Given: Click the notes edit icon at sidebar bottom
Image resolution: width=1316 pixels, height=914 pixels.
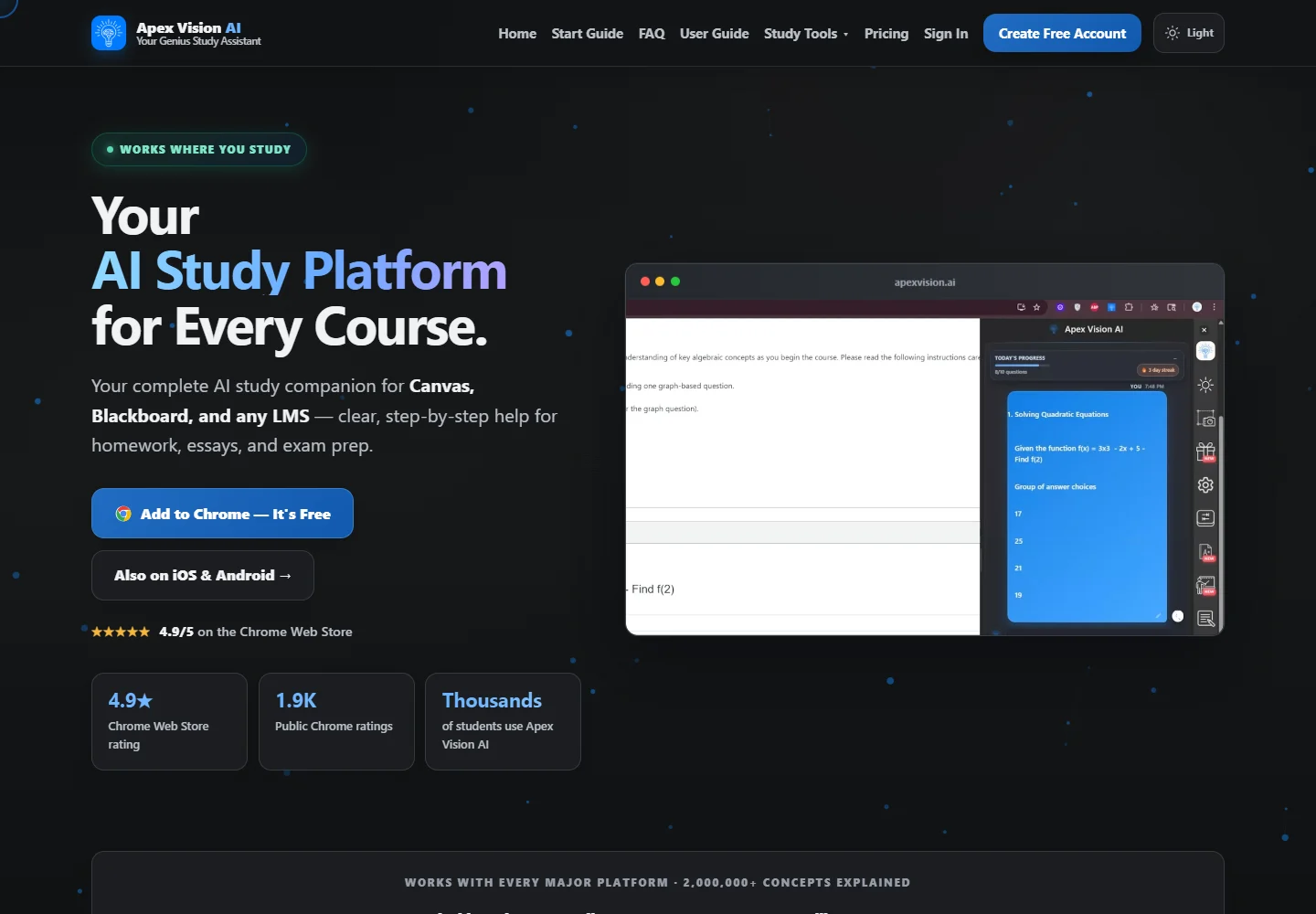Looking at the screenshot, I should point(1205,619).
